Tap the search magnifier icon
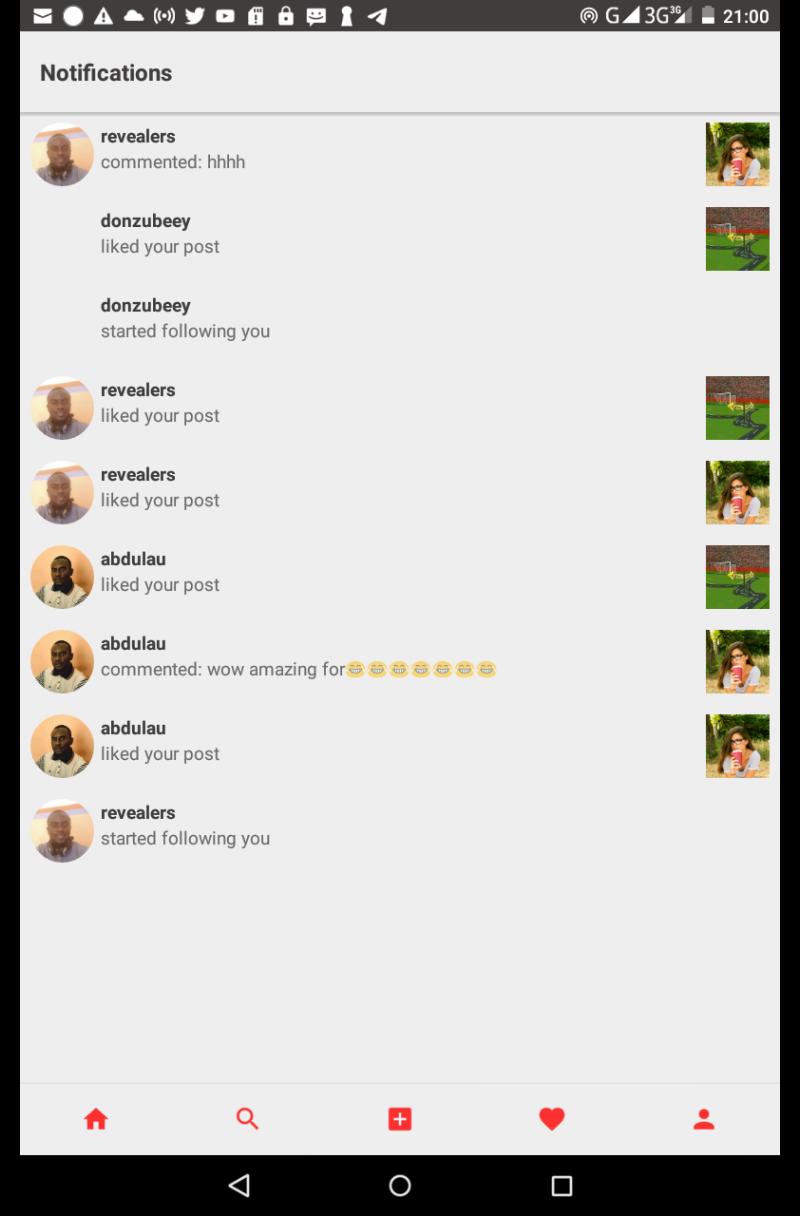This screenshot has width=800, height=1216. (248, 1119)
